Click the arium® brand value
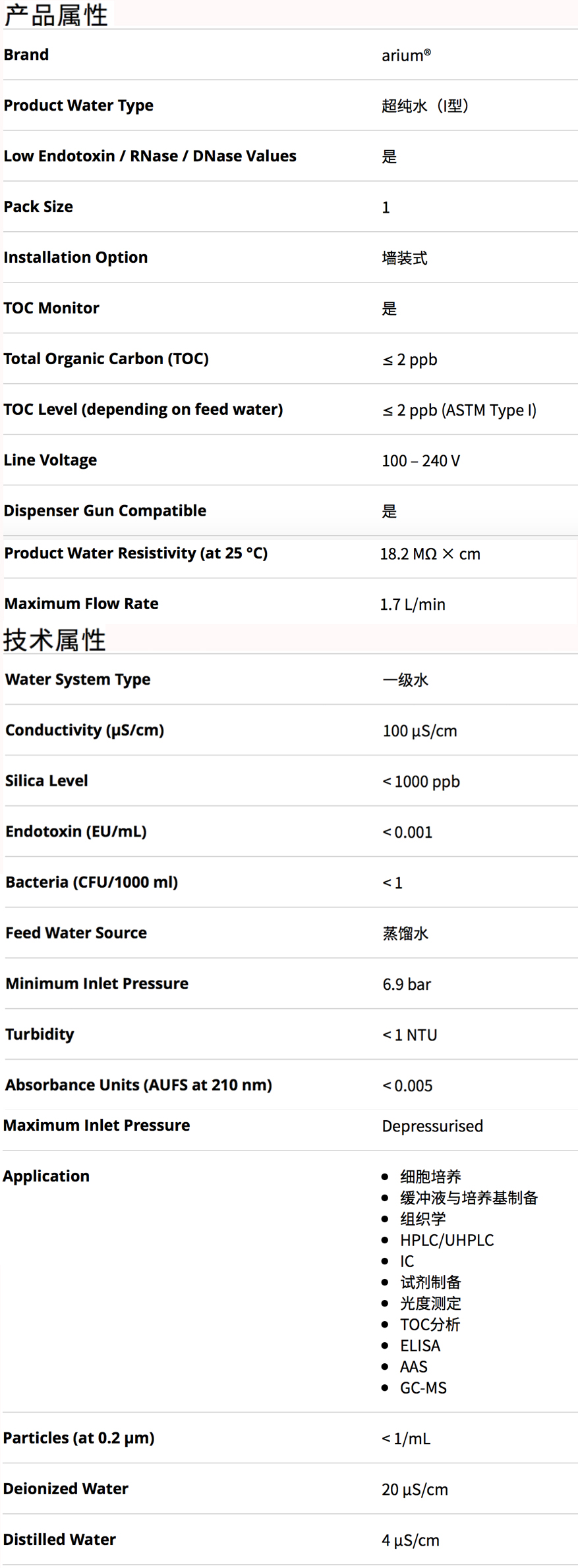This screenshot has height=1568, width=578. coord(406,55)
